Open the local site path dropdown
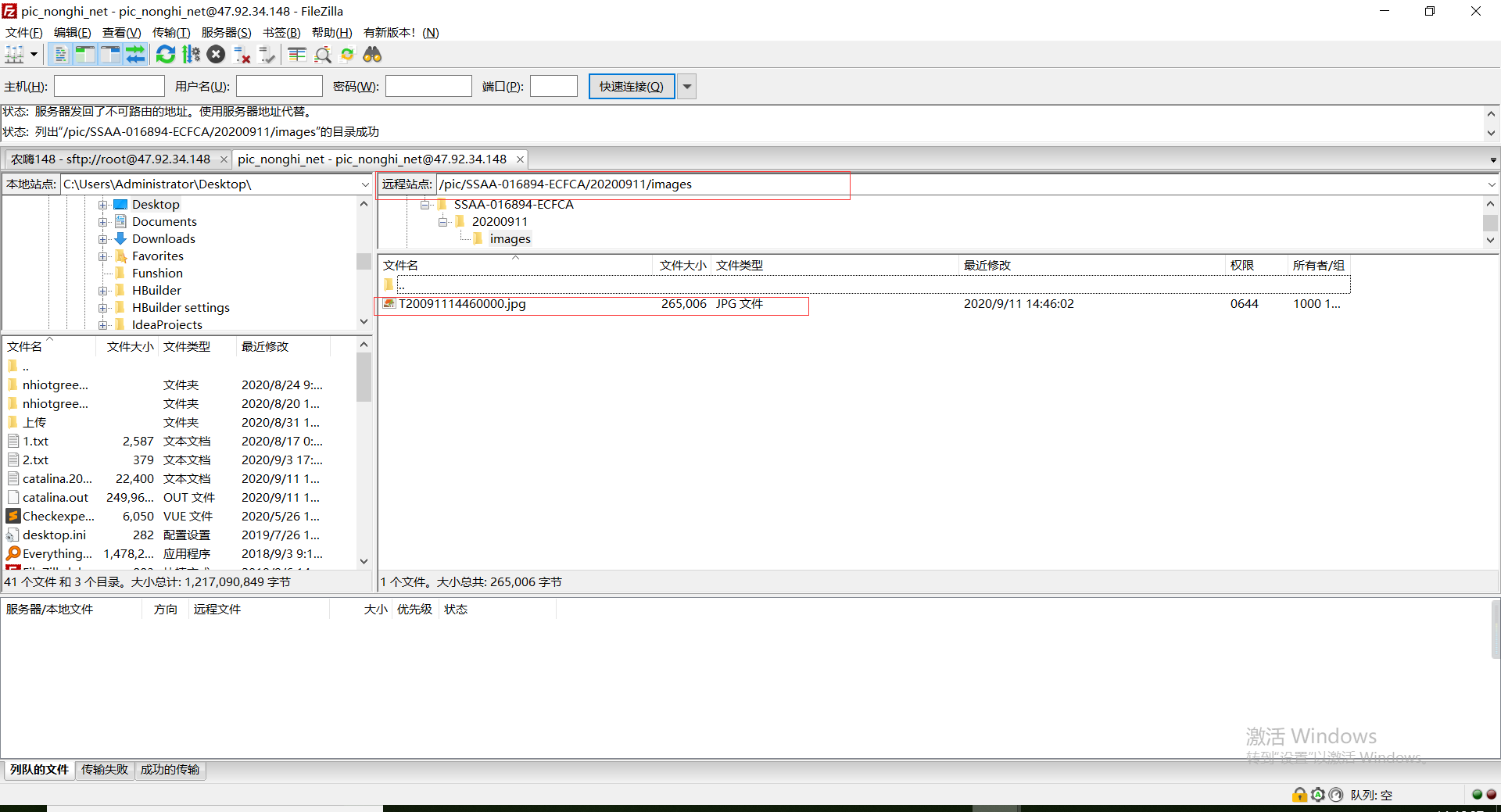The height and width of the screenshot is (812, 1501). pyautogui.click(x=365, y=184)
